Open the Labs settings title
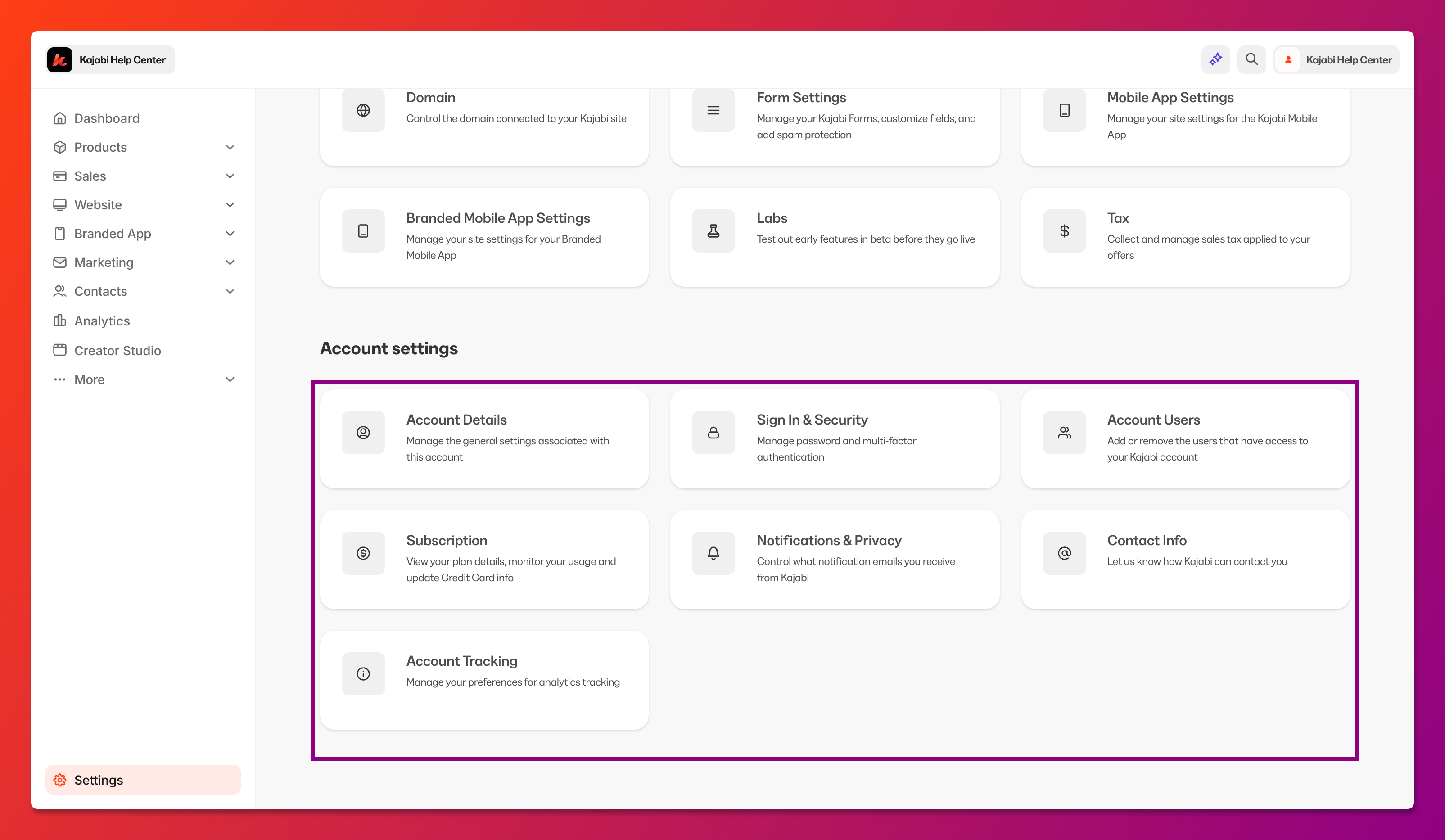This screenshot has height=840, width=1445. pos(772,218)
